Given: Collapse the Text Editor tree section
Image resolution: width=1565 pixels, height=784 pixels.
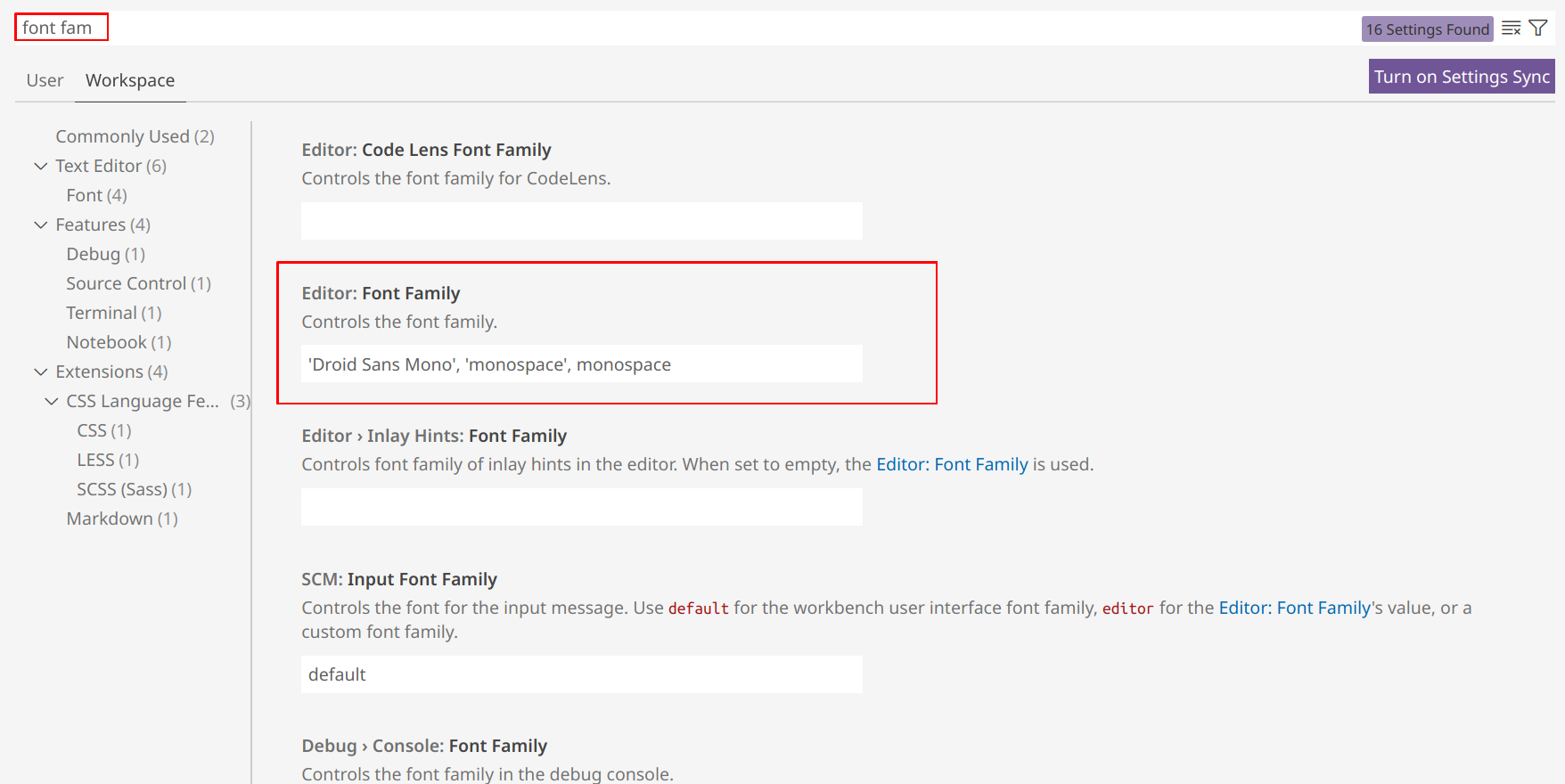Looking at the screenshot, I should point(41,167).
